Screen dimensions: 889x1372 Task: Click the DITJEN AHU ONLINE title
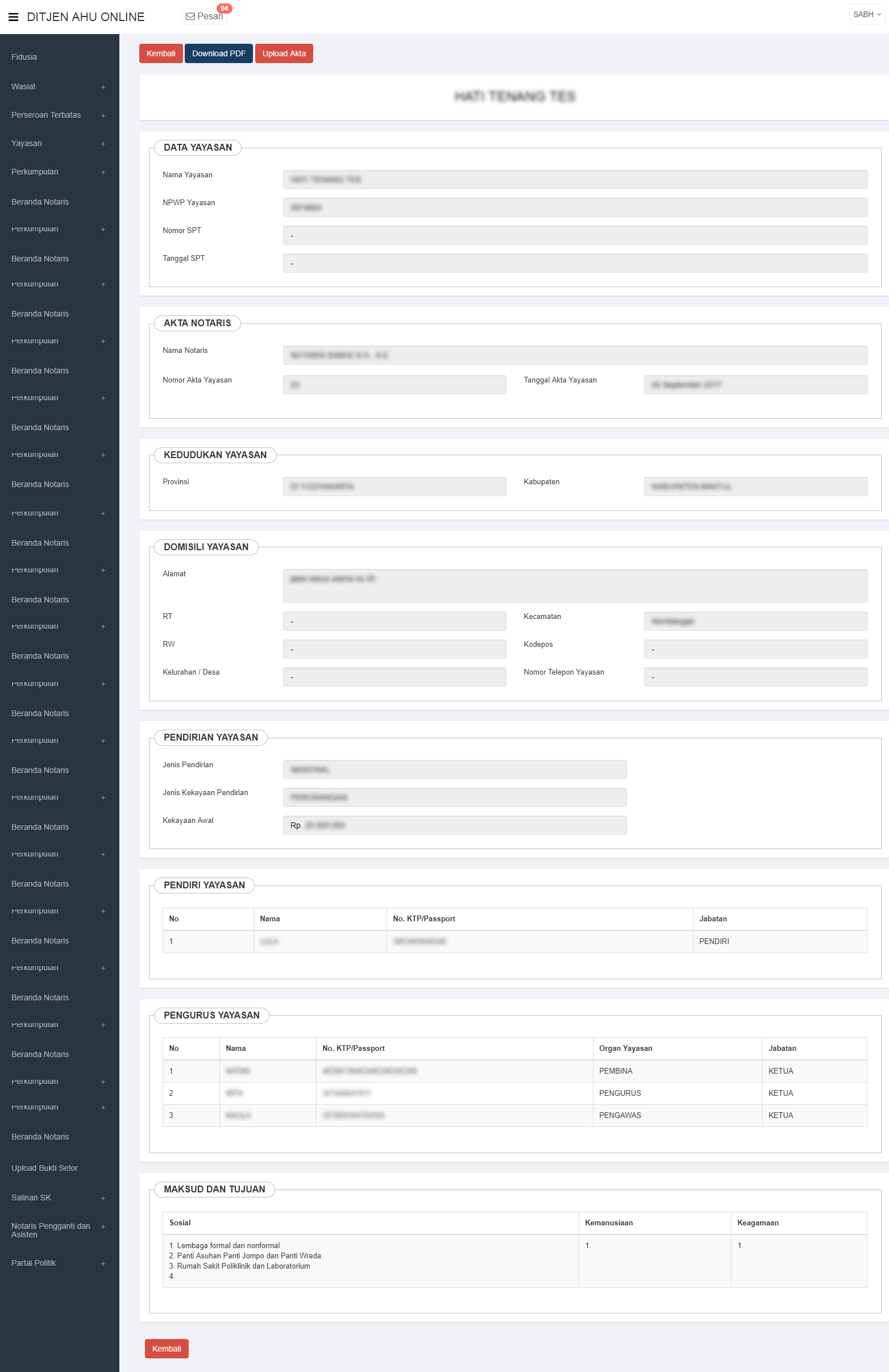[86, 16]
